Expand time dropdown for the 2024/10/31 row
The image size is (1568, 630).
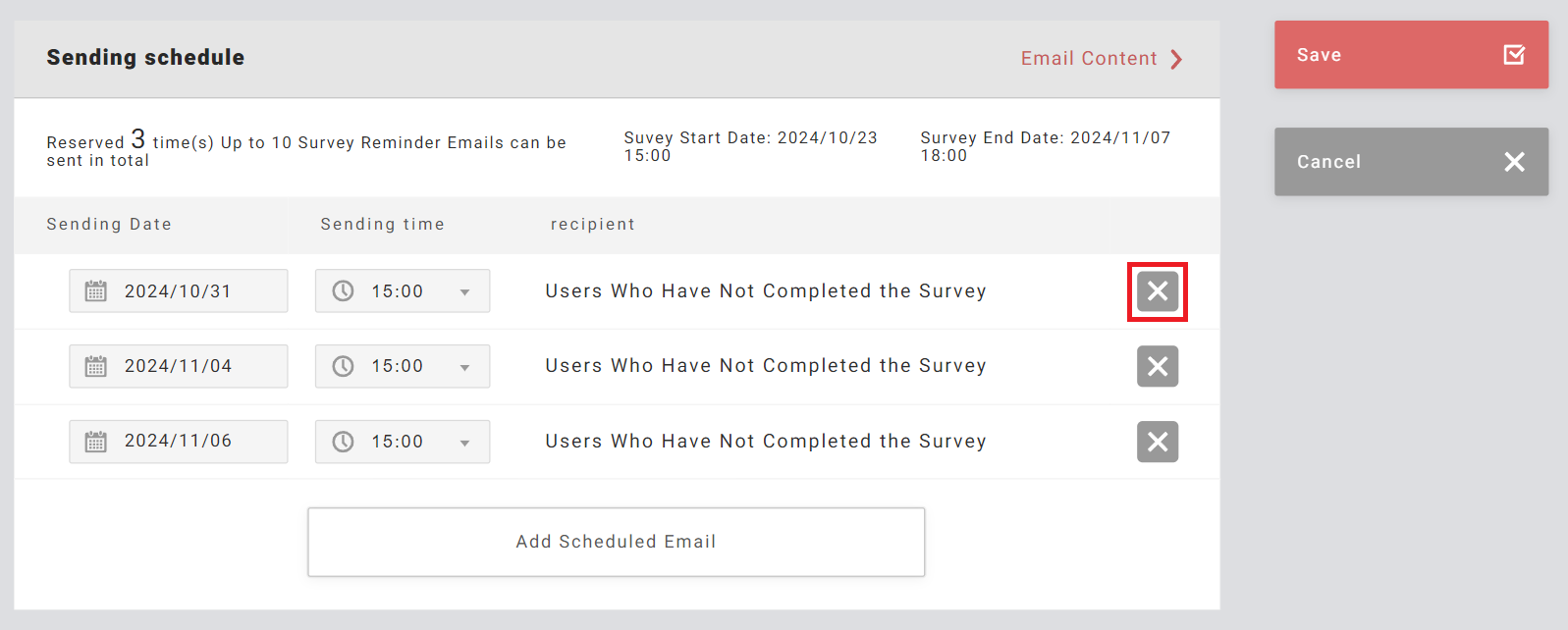pos(464,292)
